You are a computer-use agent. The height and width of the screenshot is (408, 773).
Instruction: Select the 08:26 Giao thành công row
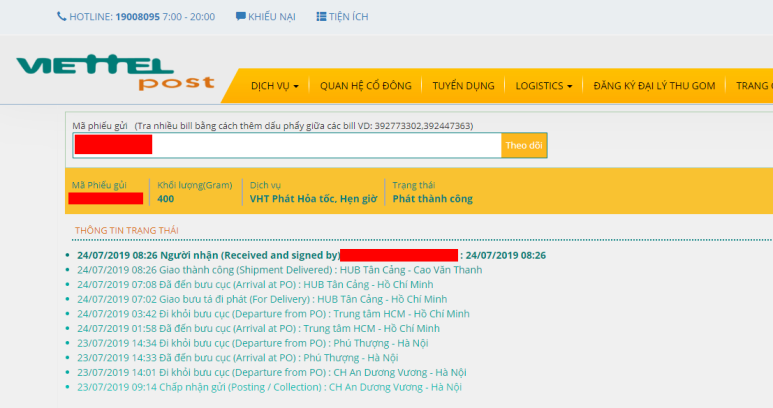click(280, 270)
